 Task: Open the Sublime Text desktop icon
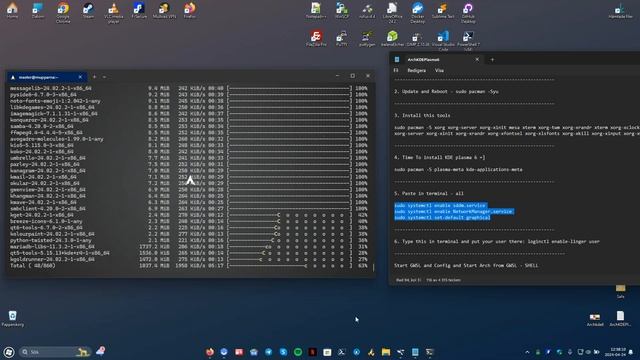[443, 11]
